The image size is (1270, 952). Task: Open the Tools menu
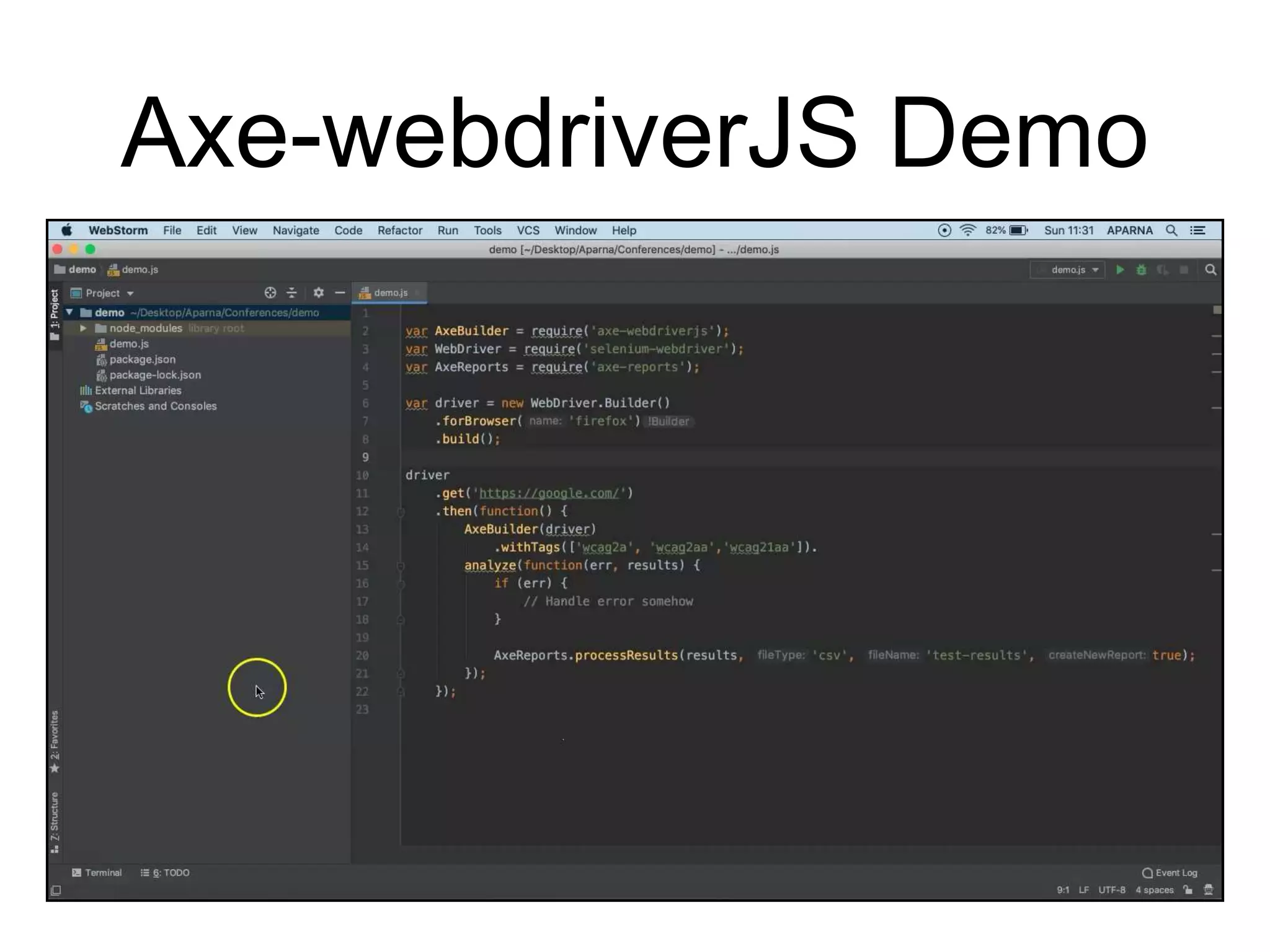point(487,231)
